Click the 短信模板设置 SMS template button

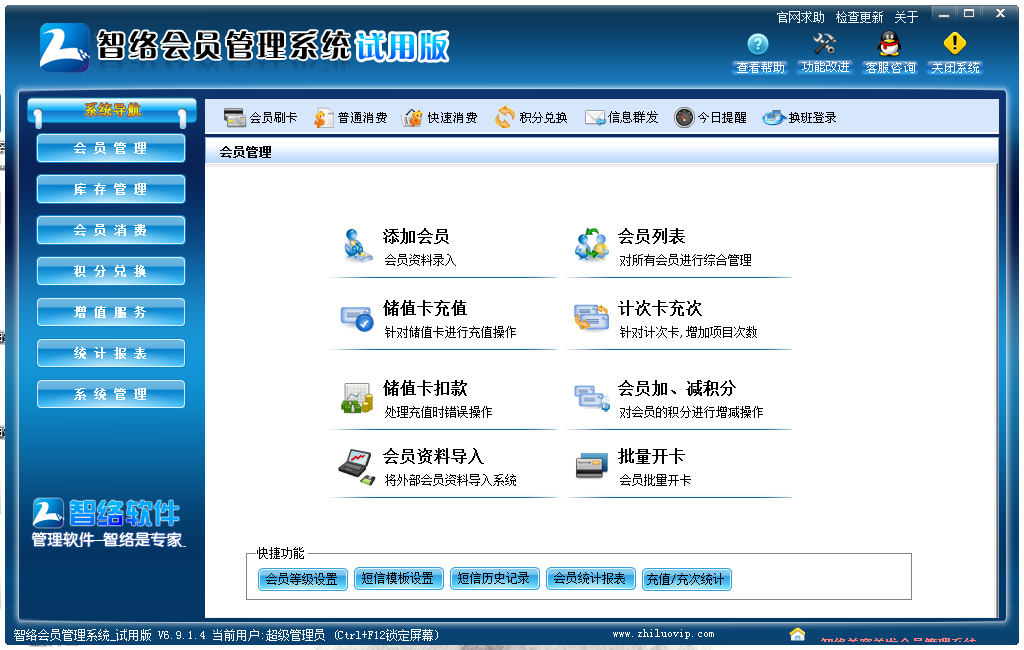pyautogui.click(x=399, y=578)
